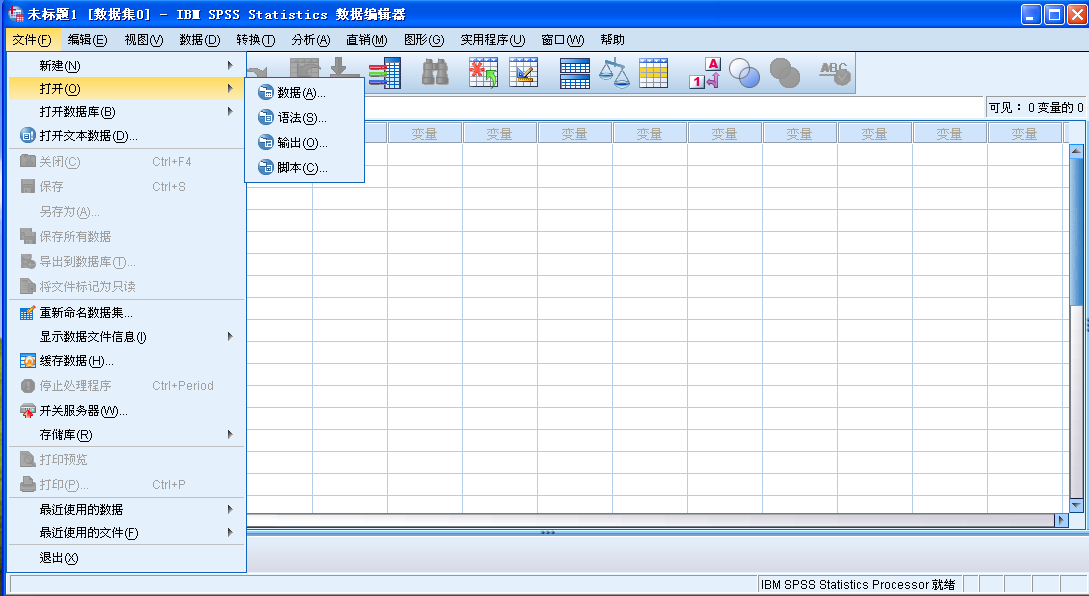Open the 编辑(E) menu
Screen dimensions: 1089x596
click(88, 40)
